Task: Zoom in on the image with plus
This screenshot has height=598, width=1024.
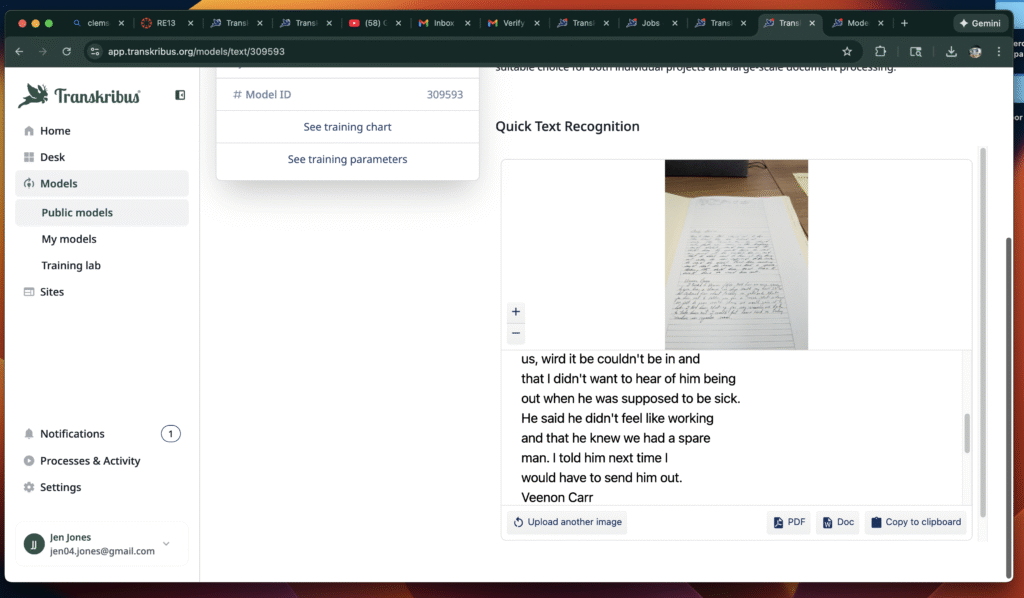Action: (x=516, y=312)
